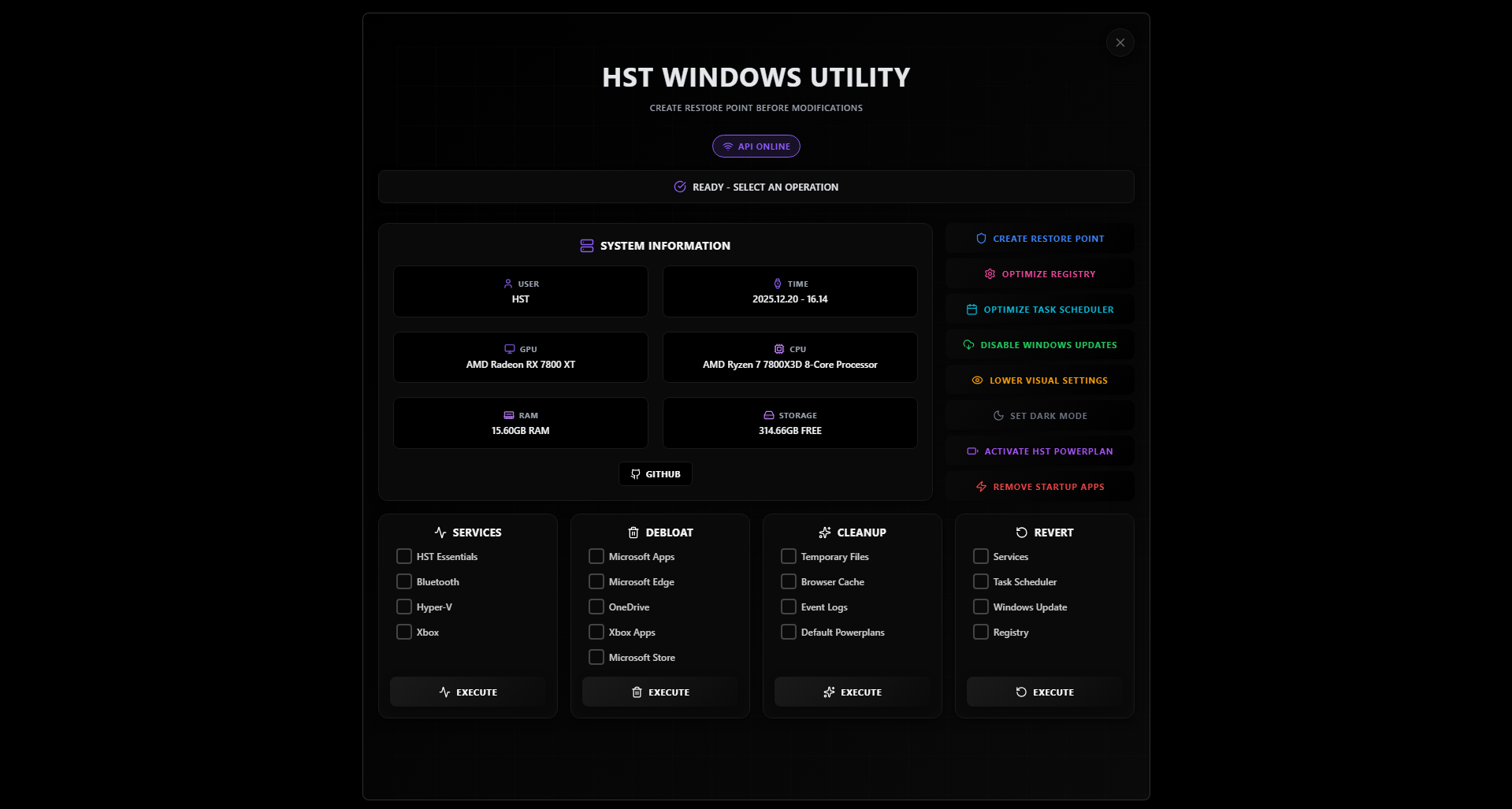Click the cloud icon on Disable Windows Updates
1512x809 pixels.
pos(968,344)
